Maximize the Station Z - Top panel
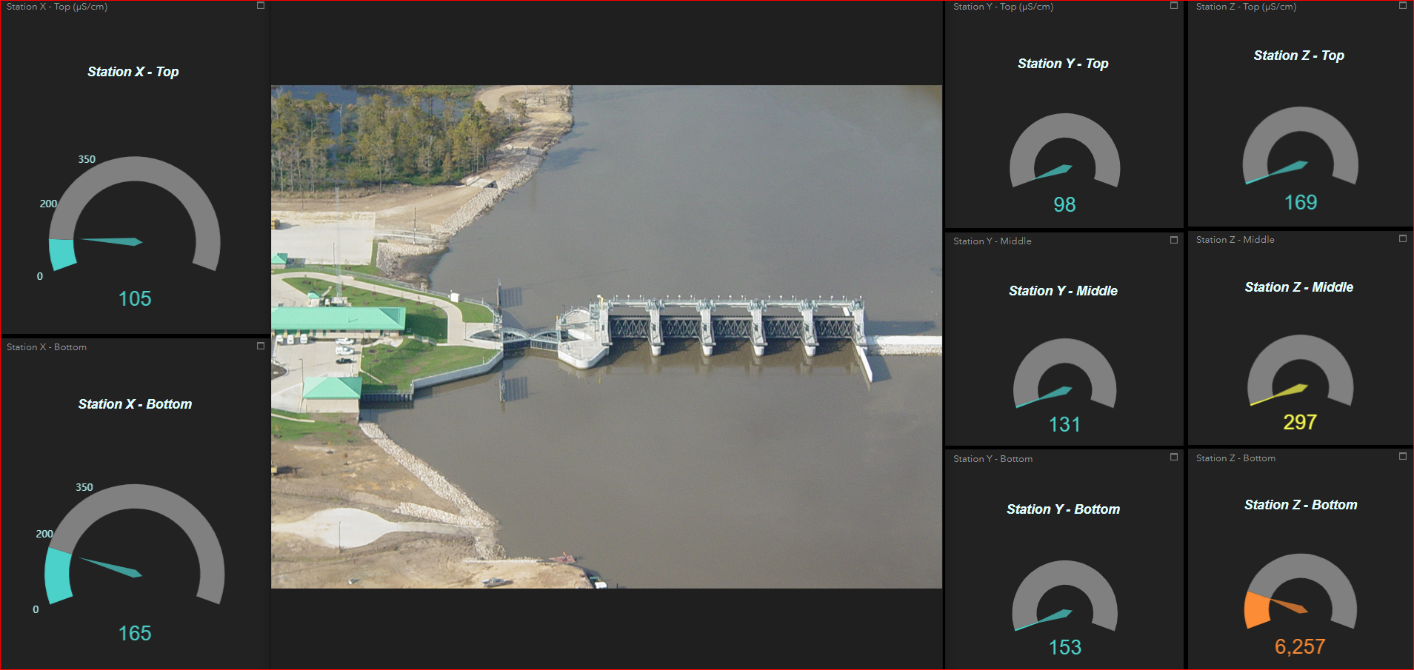This screenshot has width=1414, height=670. 1404,6
